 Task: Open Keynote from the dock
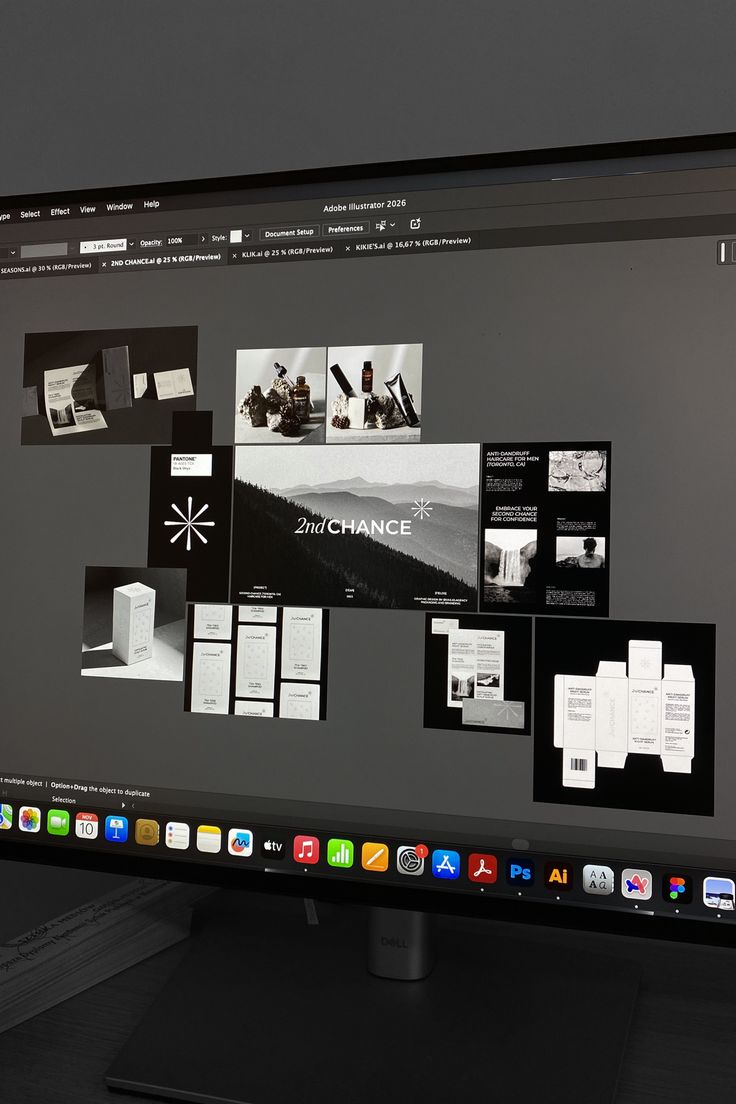tap(116, 829)
